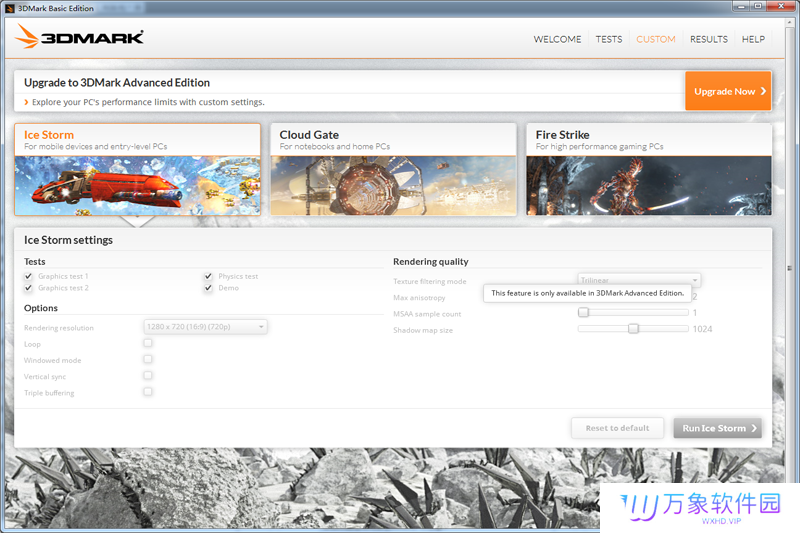This screenshot has width=800, height=533.
Task: Minimize the 3DMark window
Action: click(741, 6)
